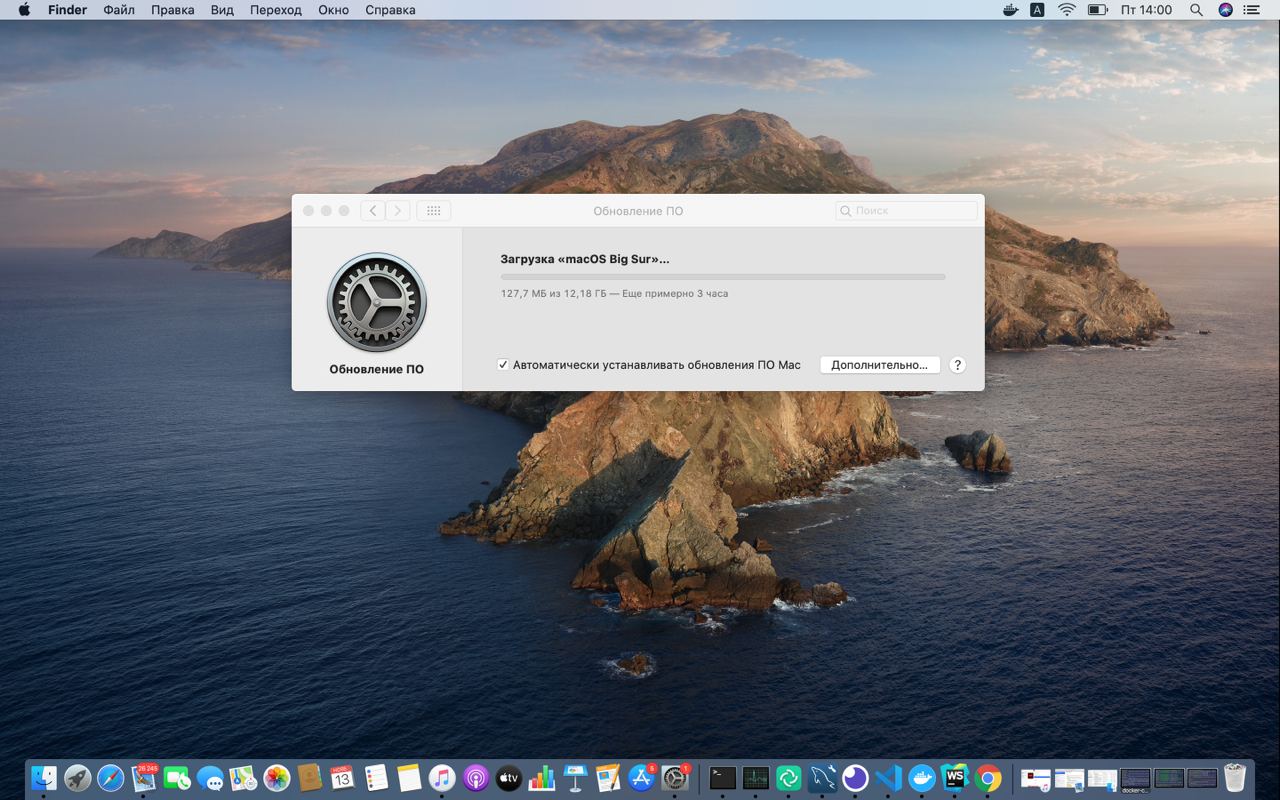Open Finder from the Dock

[44, 778]
